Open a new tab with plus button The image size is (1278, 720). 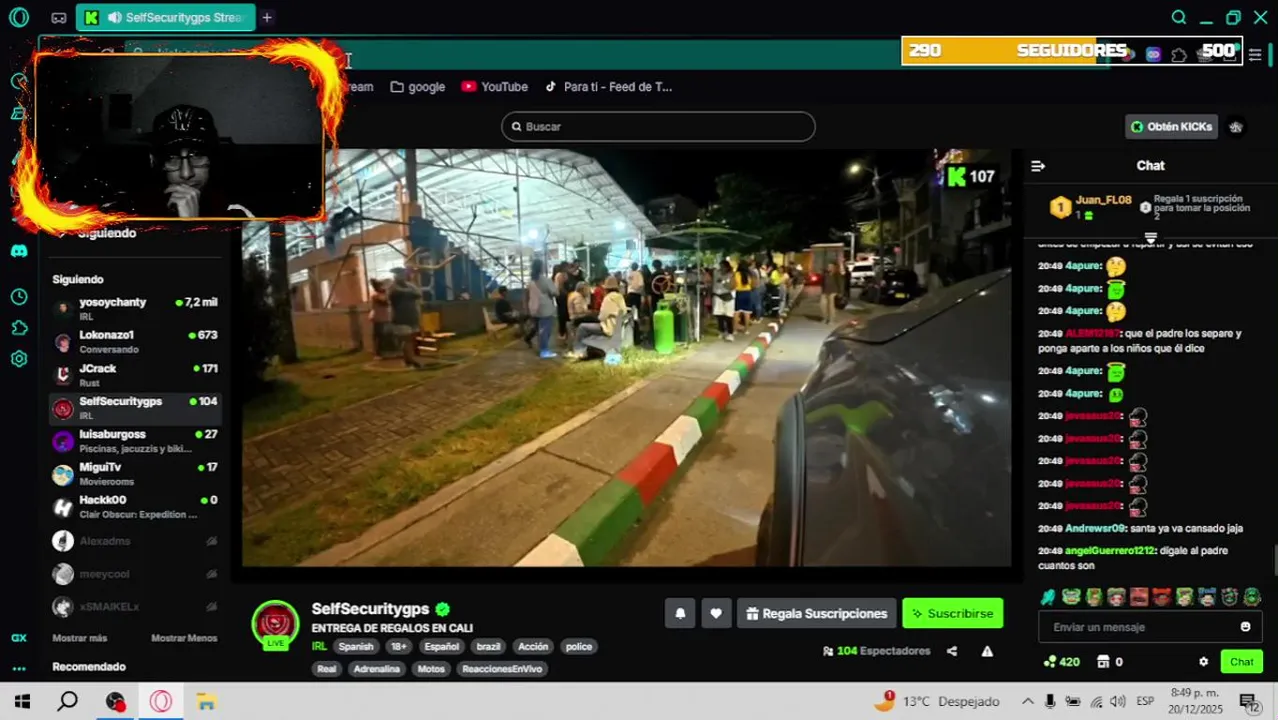point(267,17)
